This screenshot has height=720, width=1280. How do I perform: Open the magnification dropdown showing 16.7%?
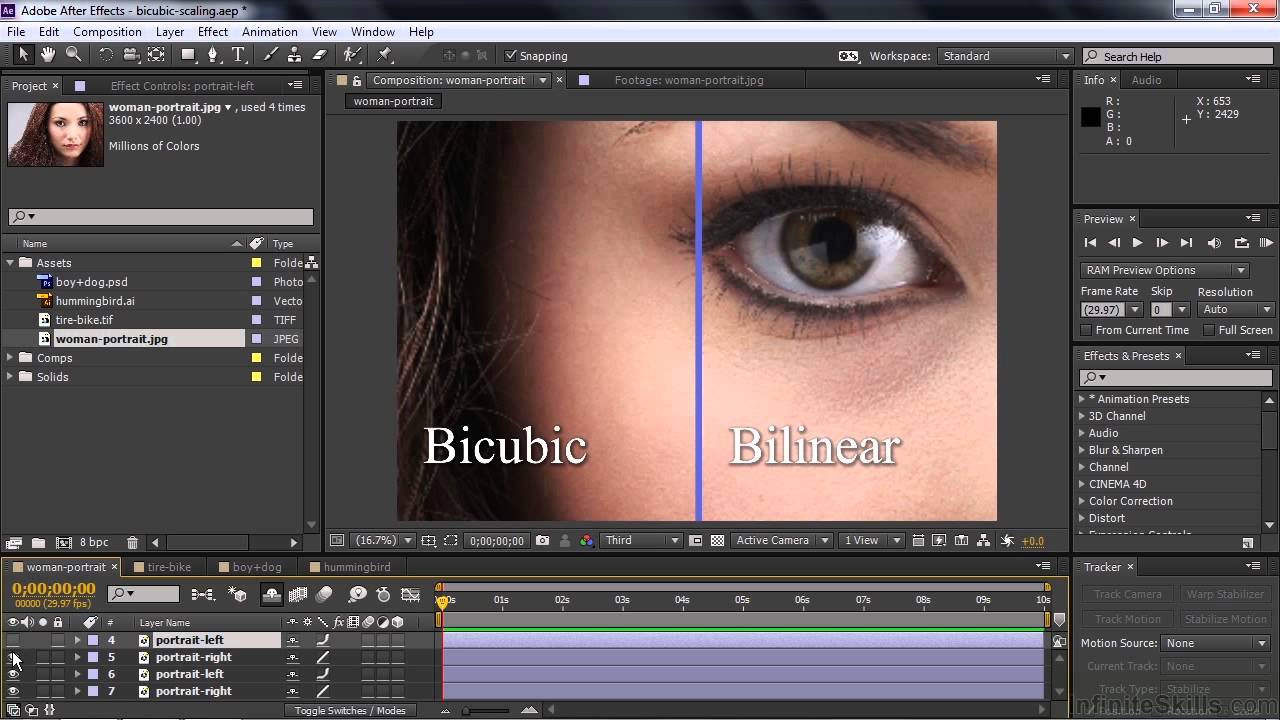point(384,540)
